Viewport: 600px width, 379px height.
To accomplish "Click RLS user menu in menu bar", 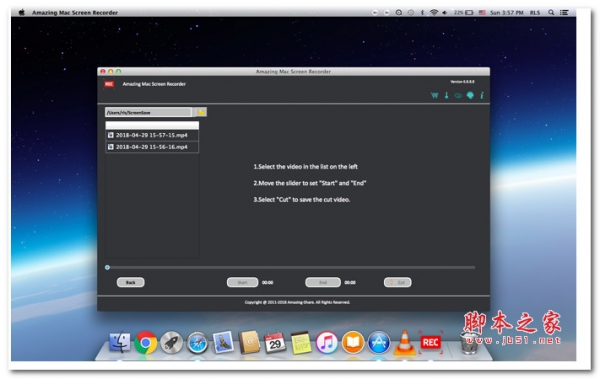I will pyautogui.click(x=535, y=13).
